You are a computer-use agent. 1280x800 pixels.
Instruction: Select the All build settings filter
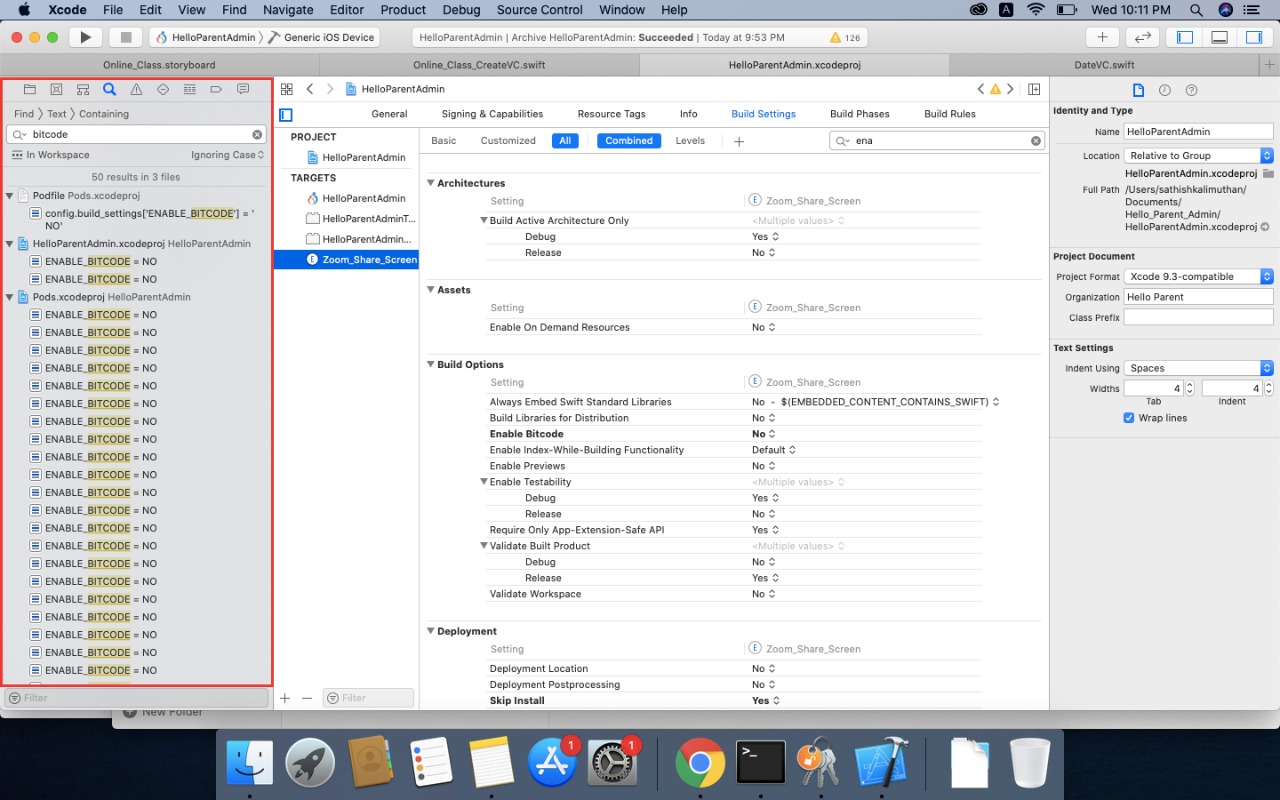(x=565, y=141)
